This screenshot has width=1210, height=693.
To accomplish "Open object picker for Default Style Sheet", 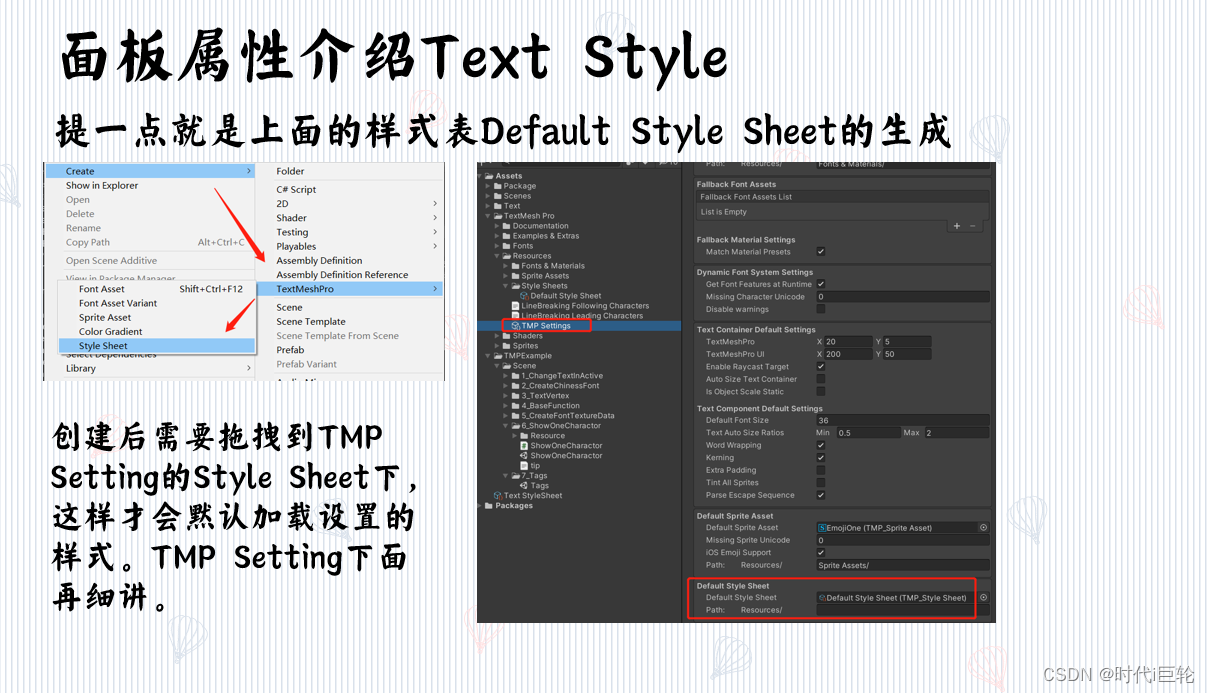I will (983, 597).
